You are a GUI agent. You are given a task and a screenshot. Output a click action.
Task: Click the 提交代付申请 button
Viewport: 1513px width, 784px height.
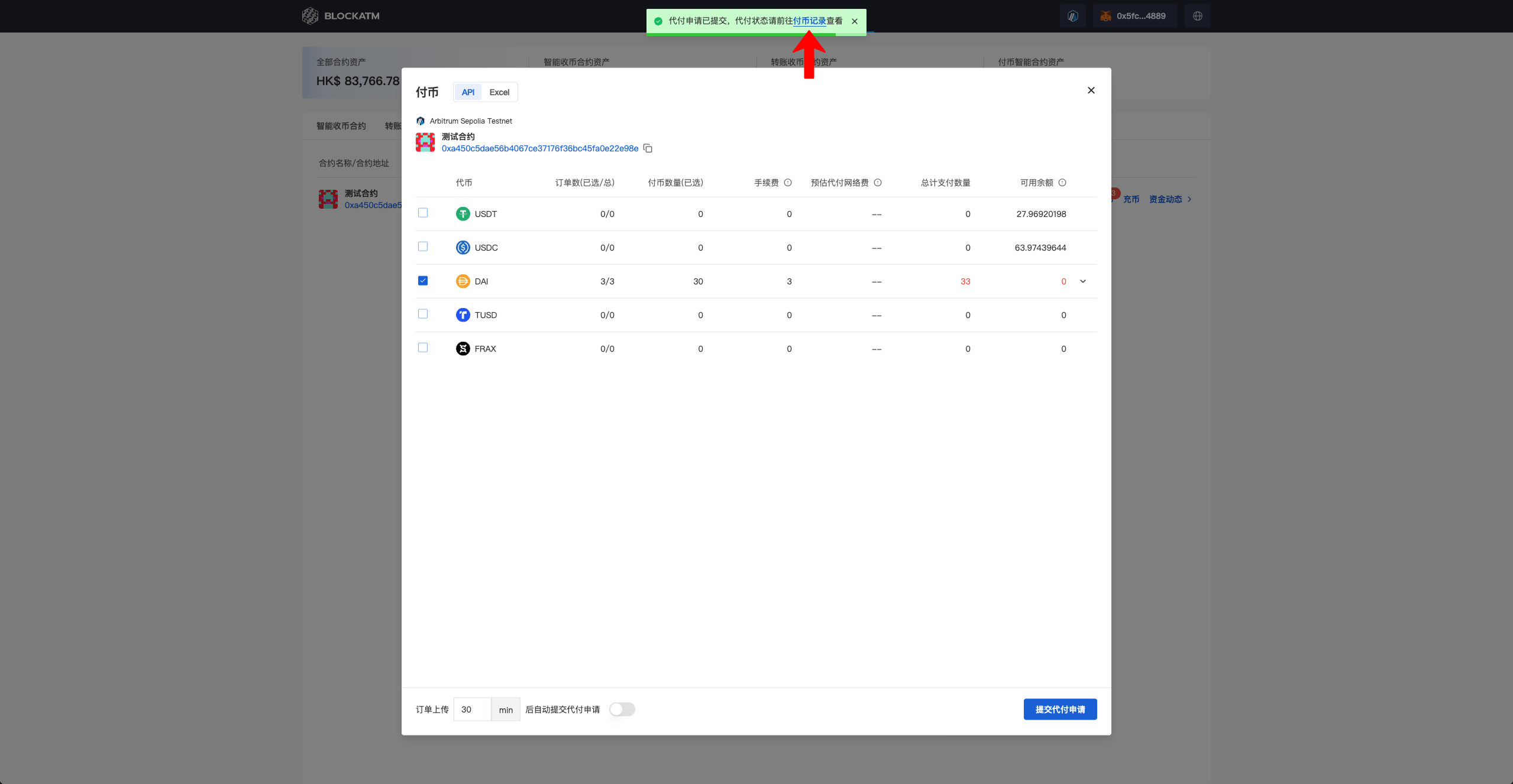(1060, 710)
